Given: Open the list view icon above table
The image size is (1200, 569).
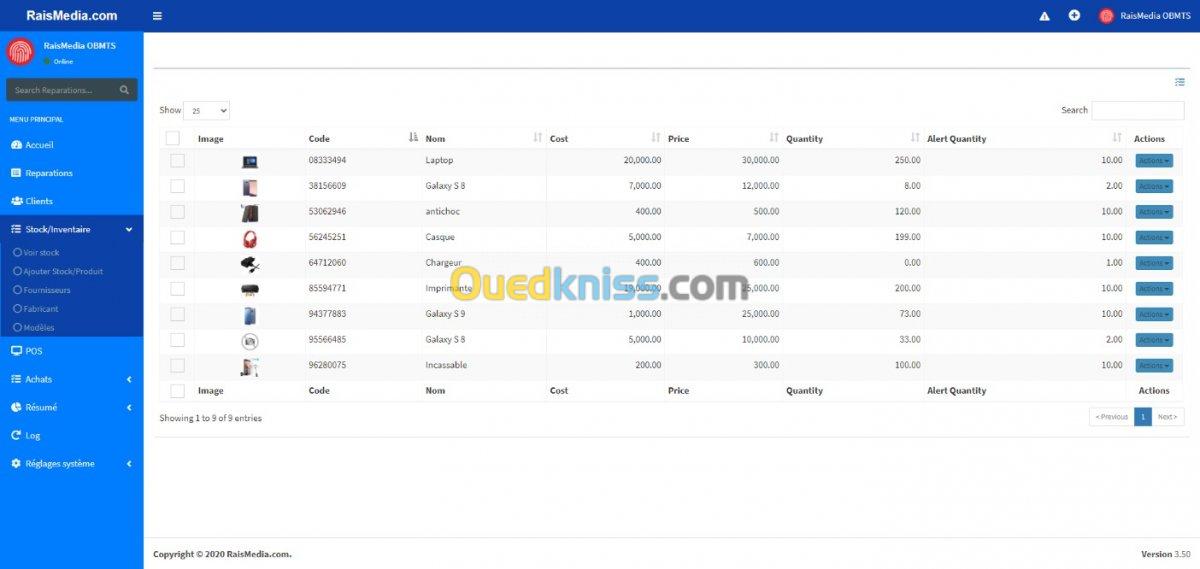Looking at the screenshot, I should [x=1179, y=82].
